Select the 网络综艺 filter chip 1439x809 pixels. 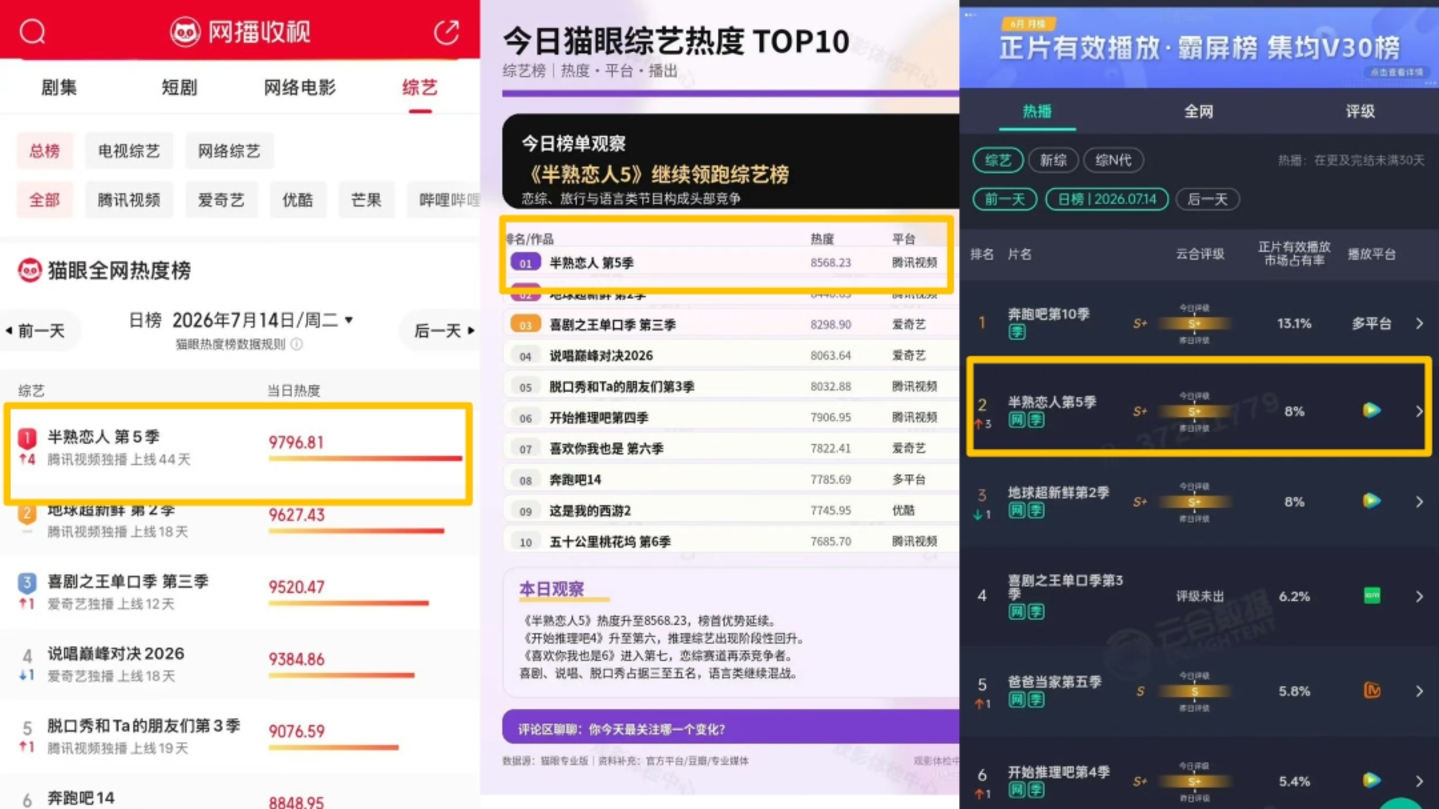[229, 151]
